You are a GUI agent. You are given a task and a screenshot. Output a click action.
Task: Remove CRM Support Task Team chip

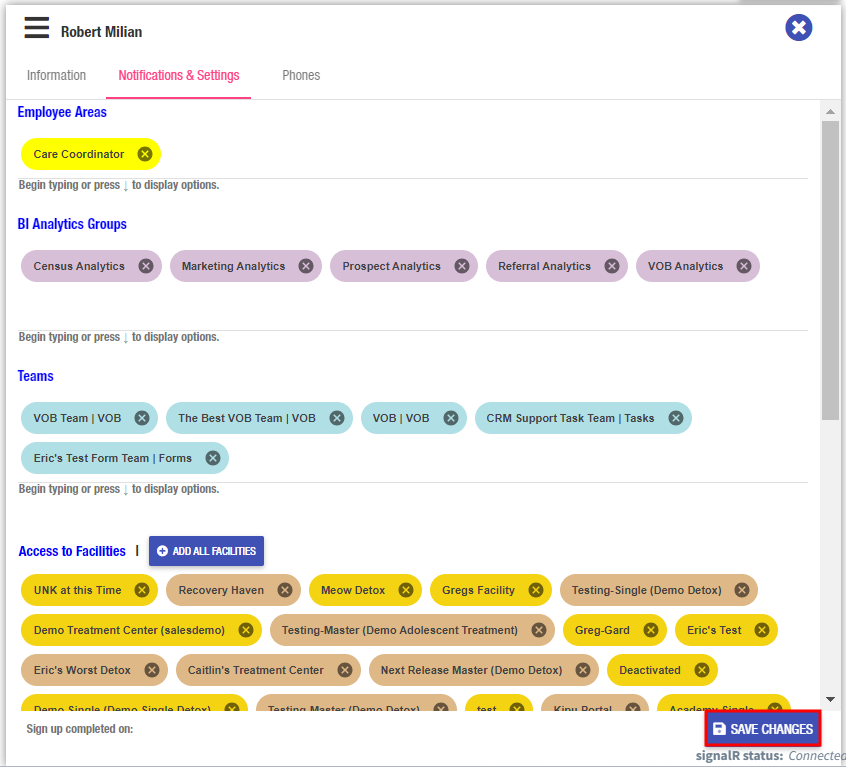pyautogui.click(x=676, y=418)
